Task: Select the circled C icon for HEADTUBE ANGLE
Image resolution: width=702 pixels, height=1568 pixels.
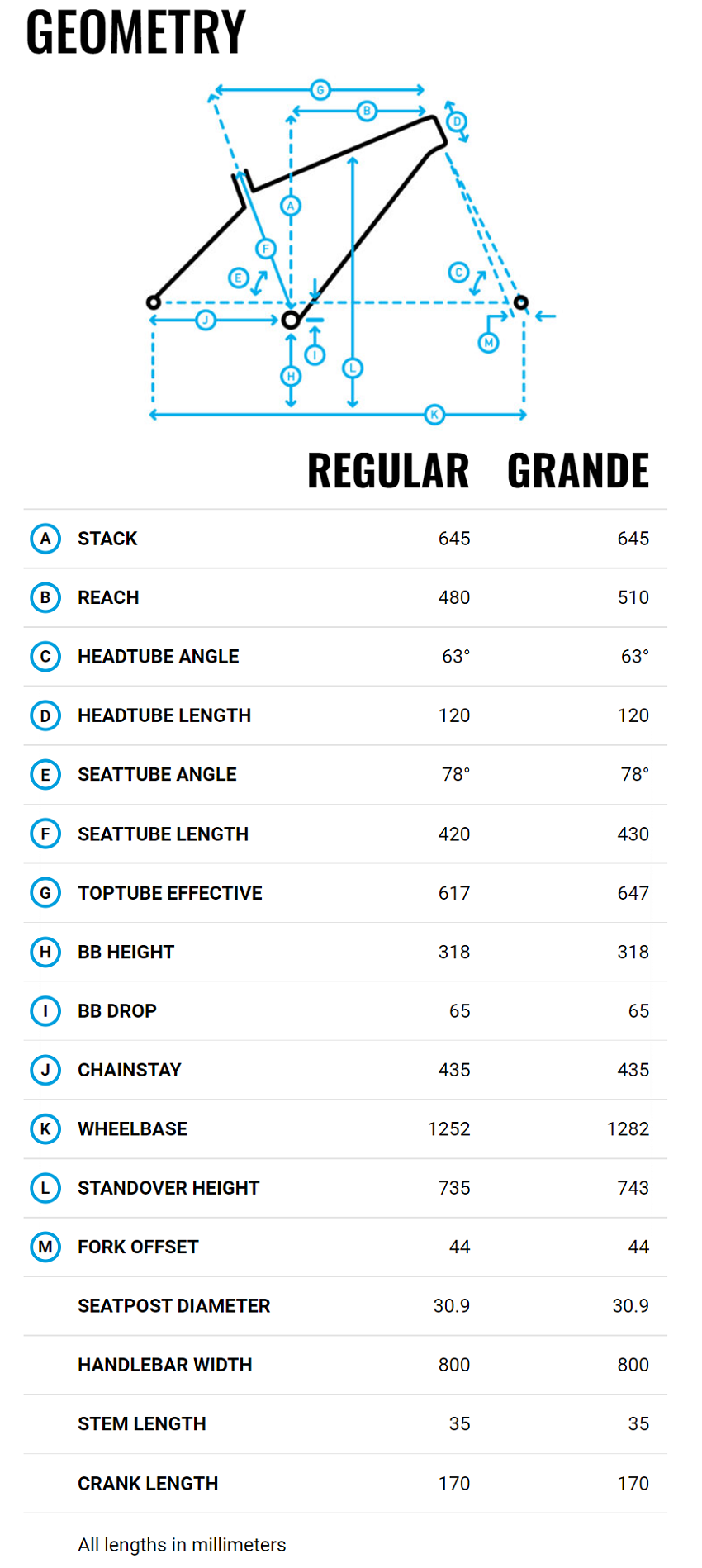Action: [x=45, y=657]
